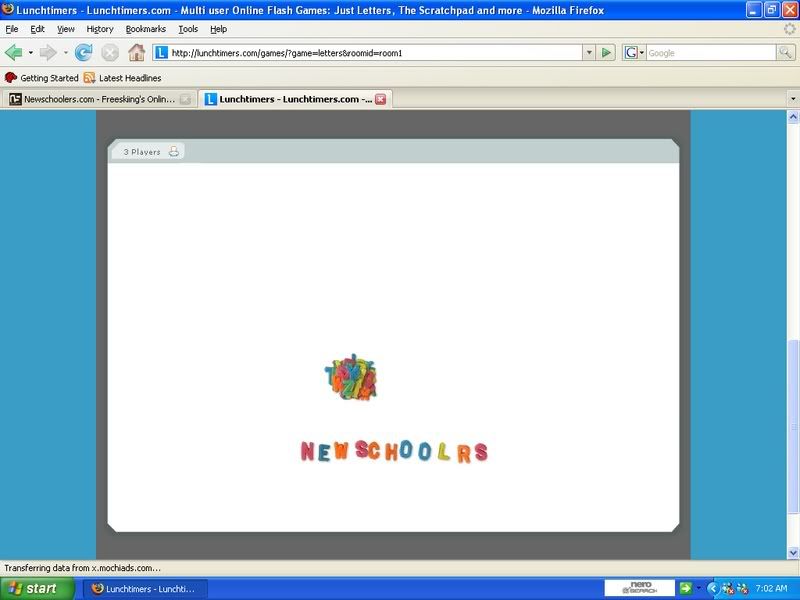Reload the page with the Refresh icon
The width and height of the screenshot is (800, 600).
tap(84, 53)
